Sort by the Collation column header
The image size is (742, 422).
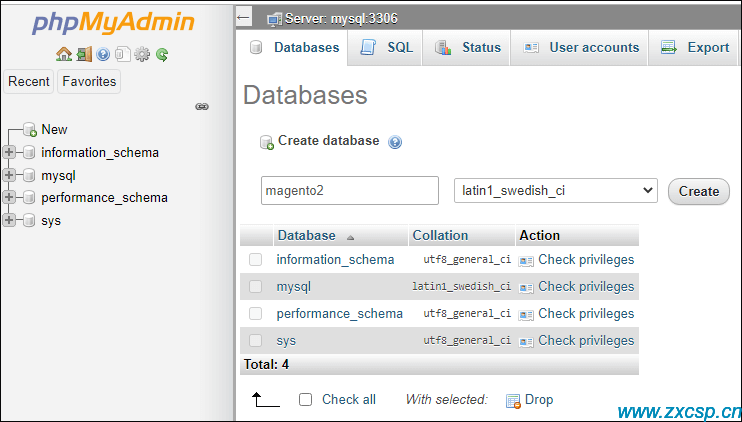[440, 236]
